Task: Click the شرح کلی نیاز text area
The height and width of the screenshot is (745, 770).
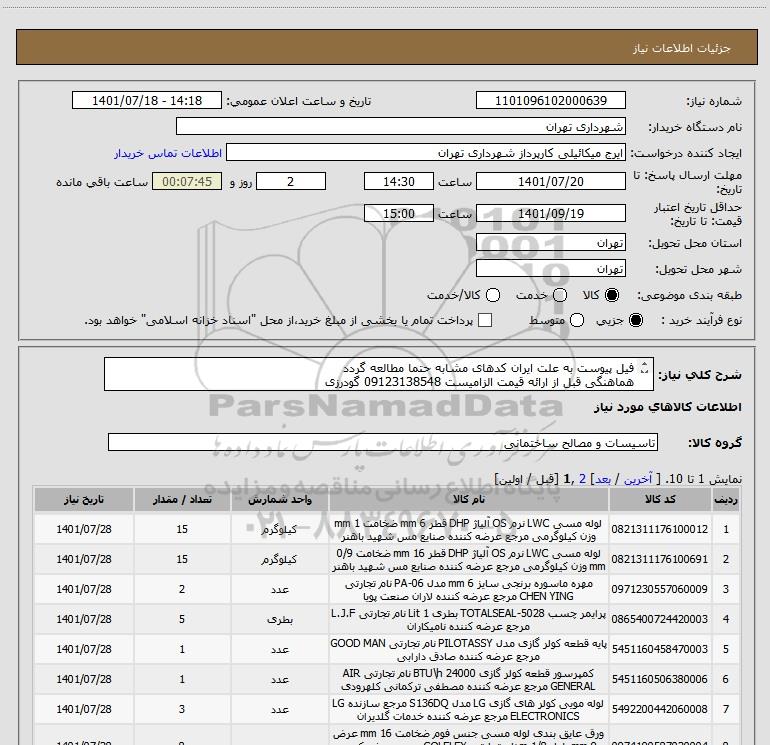Action: pos(379,374)
